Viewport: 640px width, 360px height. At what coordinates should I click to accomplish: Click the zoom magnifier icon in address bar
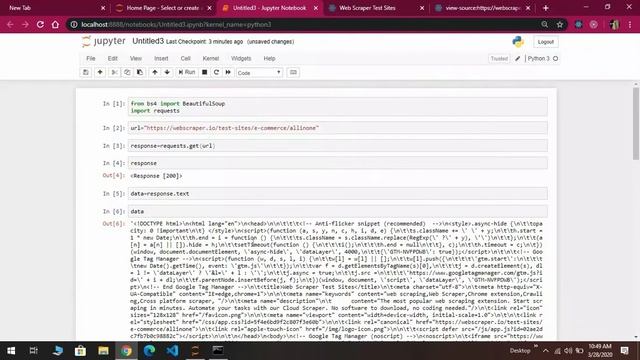pyautogui.click(x=544, y=24)
